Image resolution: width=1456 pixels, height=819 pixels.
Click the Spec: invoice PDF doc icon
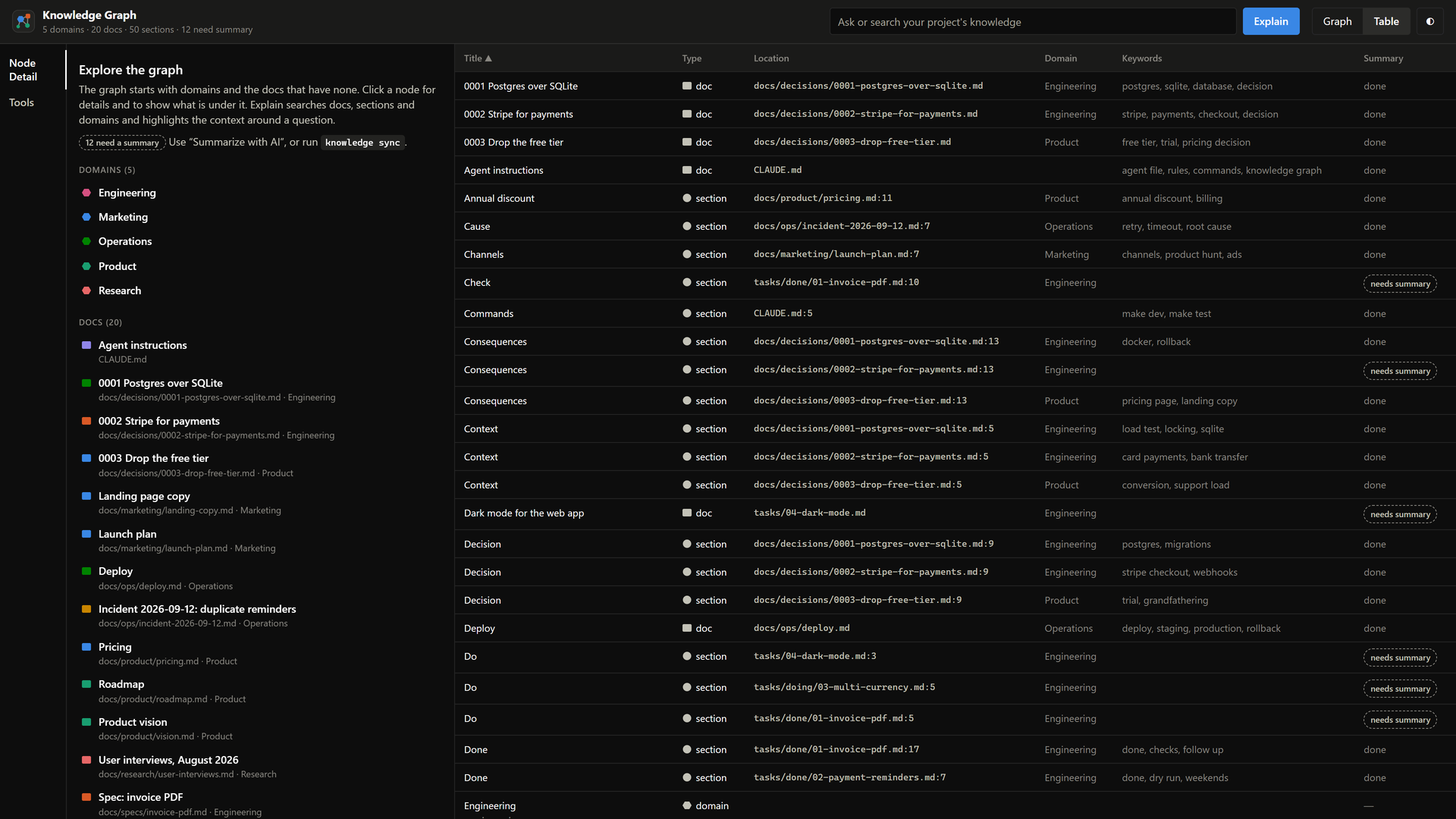tap(86, 797)
